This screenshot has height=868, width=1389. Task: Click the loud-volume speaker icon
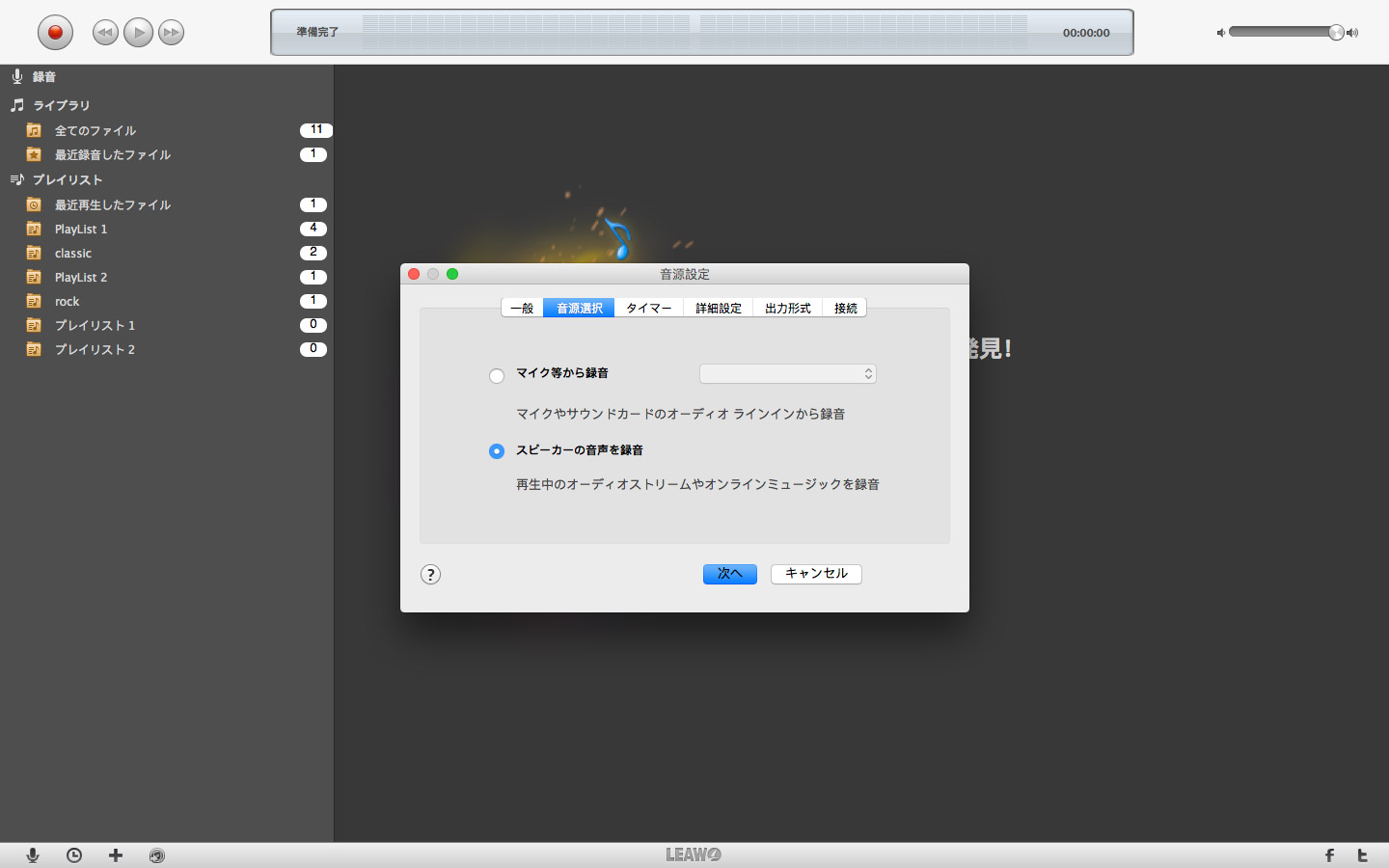[x=1352, y=33]
